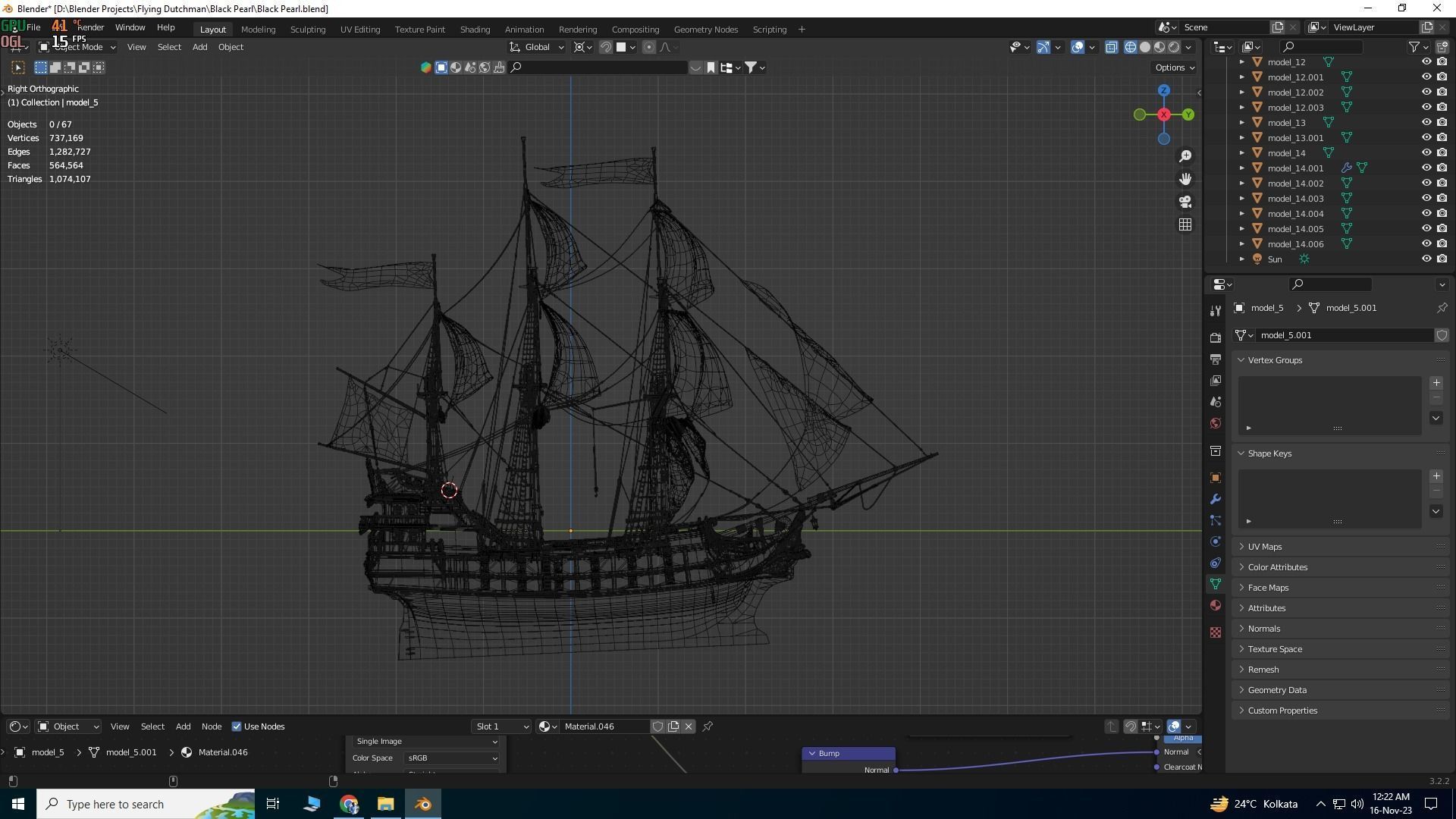Viewport: 1456px width, 819px height.
Task: Open the Tool properties tab
Action: tap(1216, 310)
